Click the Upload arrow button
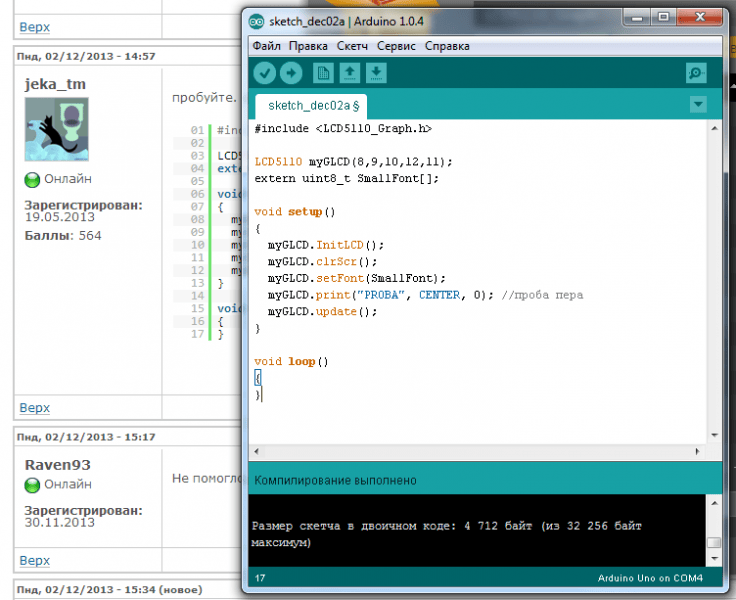This screenshot has height=600, width=736. 291,73
